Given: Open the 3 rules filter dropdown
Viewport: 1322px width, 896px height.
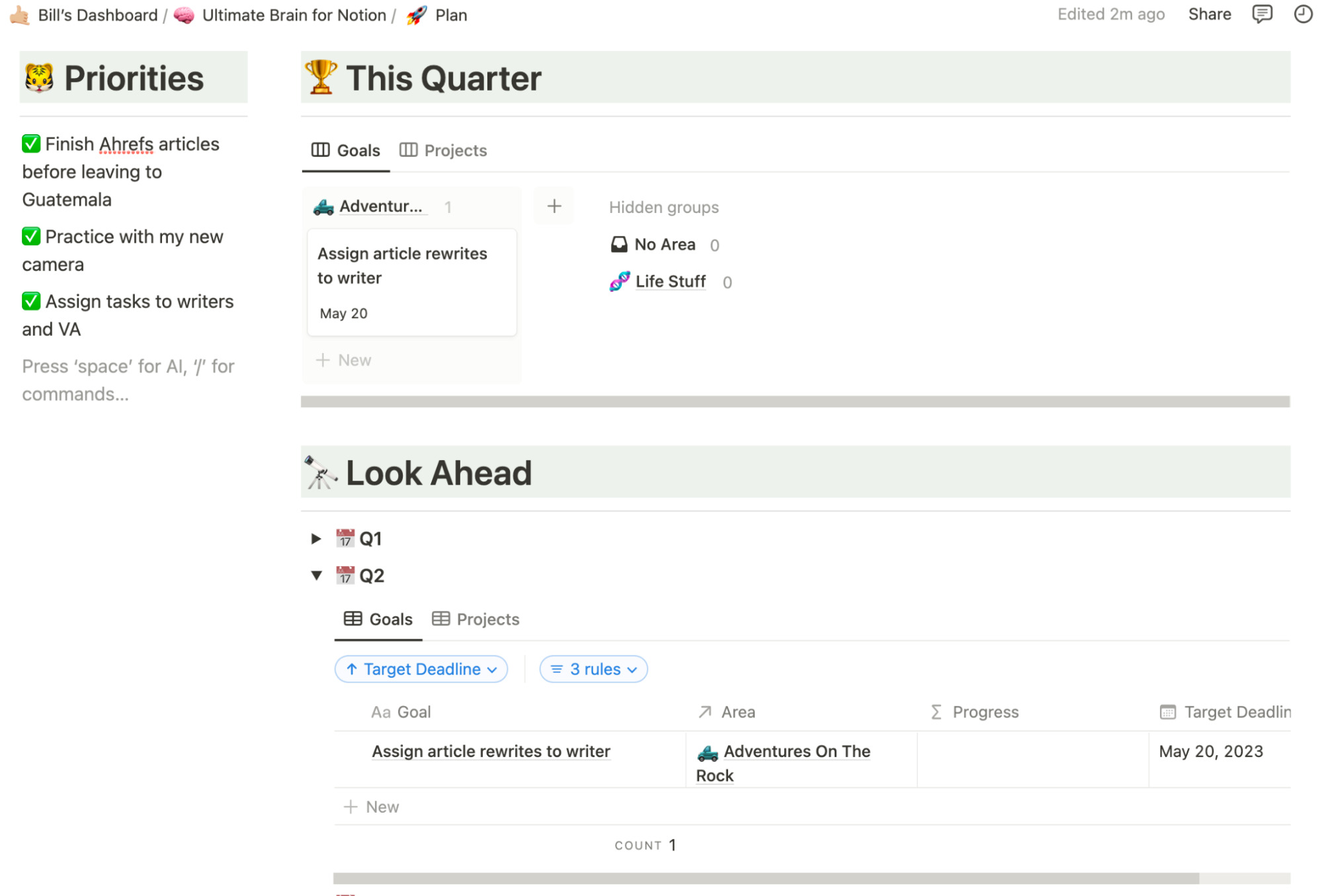Looking at the screenshot, I should pos(593,669).
